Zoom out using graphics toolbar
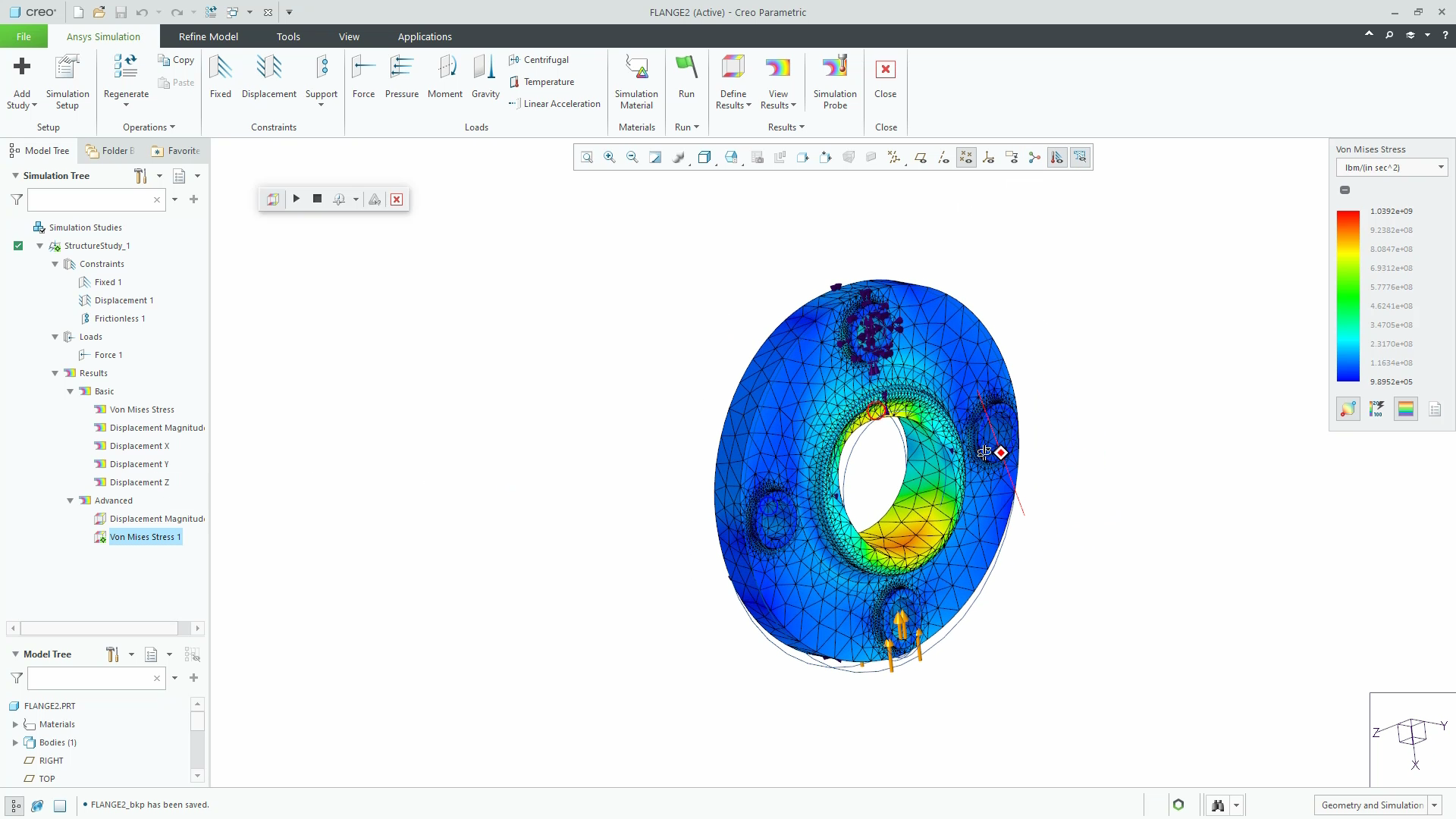The image size is (1456, 819). 632,158
